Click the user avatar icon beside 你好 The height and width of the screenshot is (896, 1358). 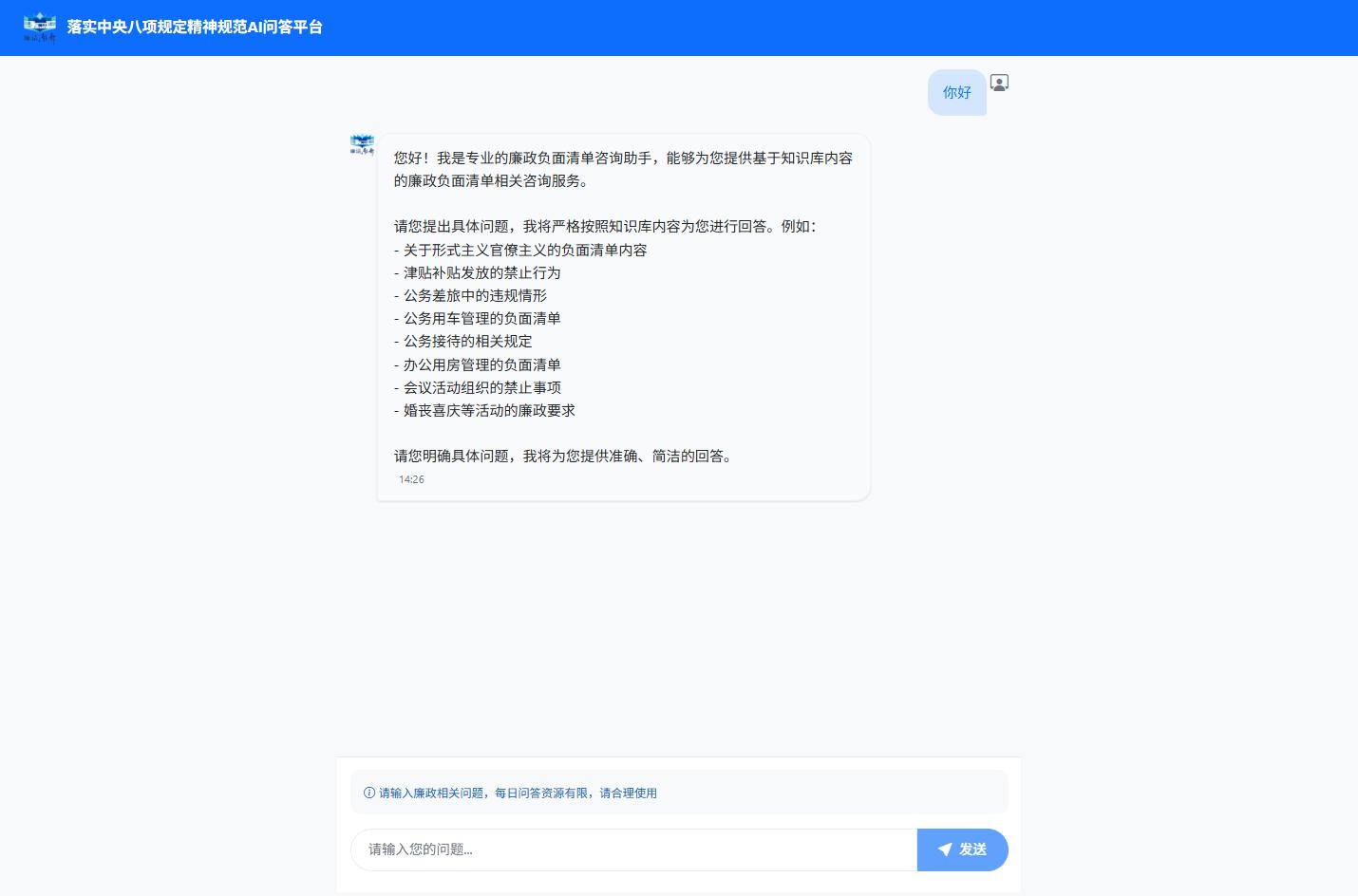pyautogui.click(x=999, y=83)
